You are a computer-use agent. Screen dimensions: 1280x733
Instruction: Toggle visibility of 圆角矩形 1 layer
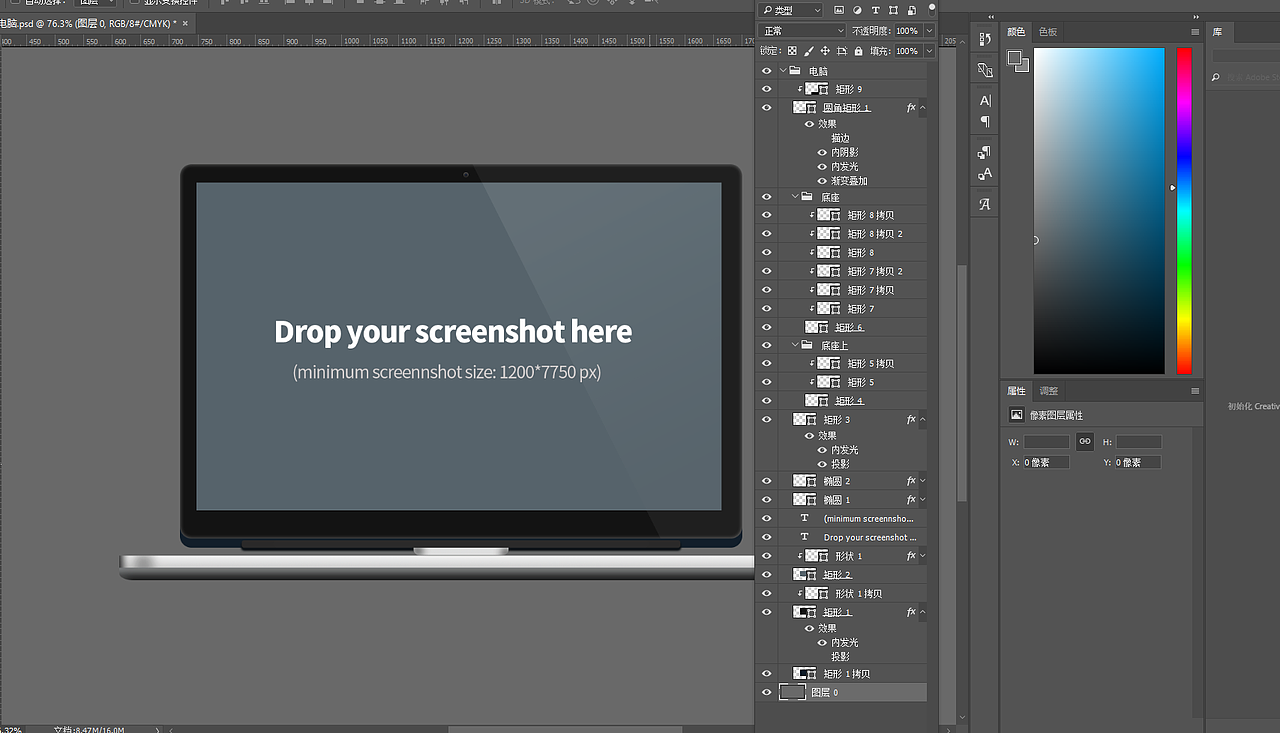767,107
